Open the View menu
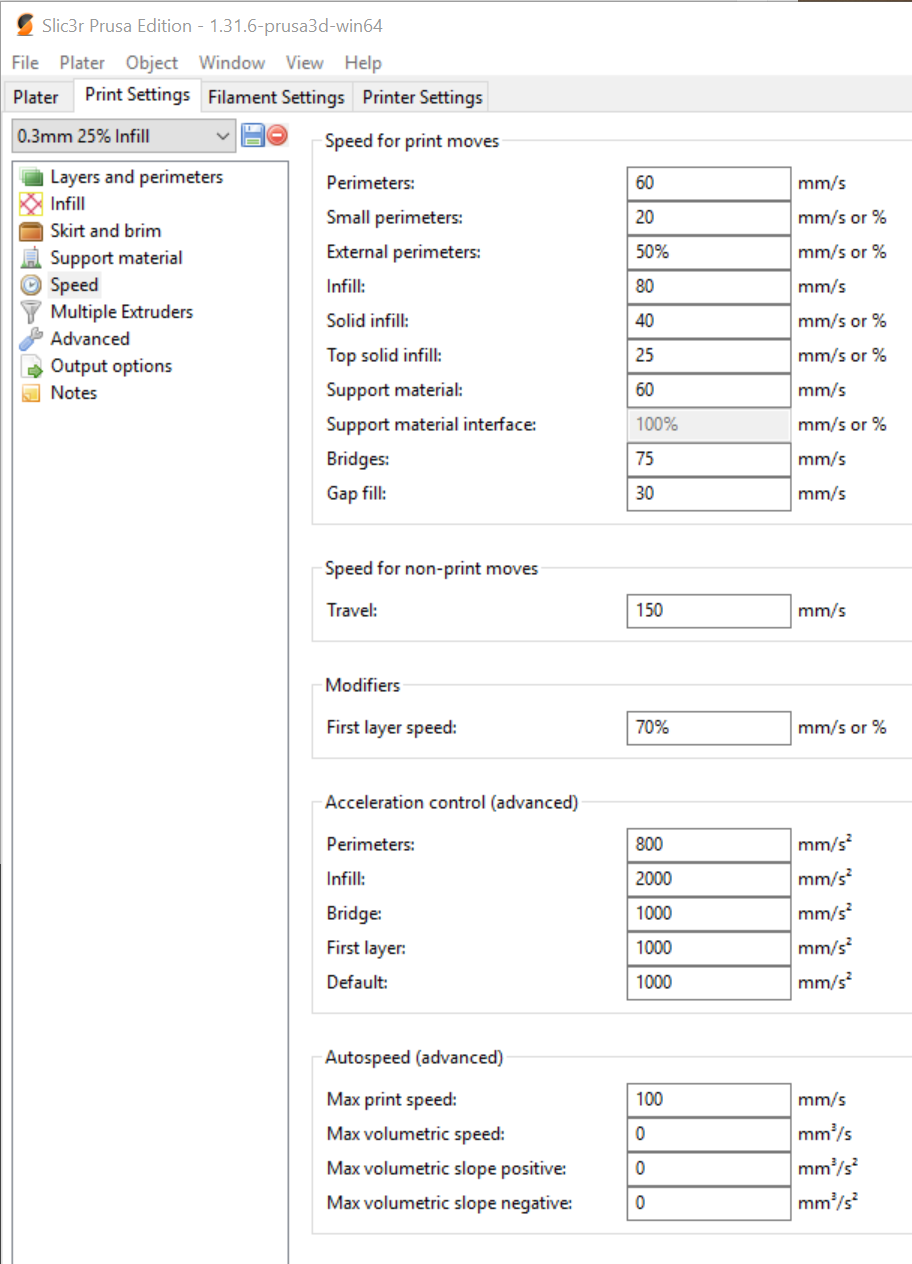912x1264 pixels. click(x=304, y=62)
